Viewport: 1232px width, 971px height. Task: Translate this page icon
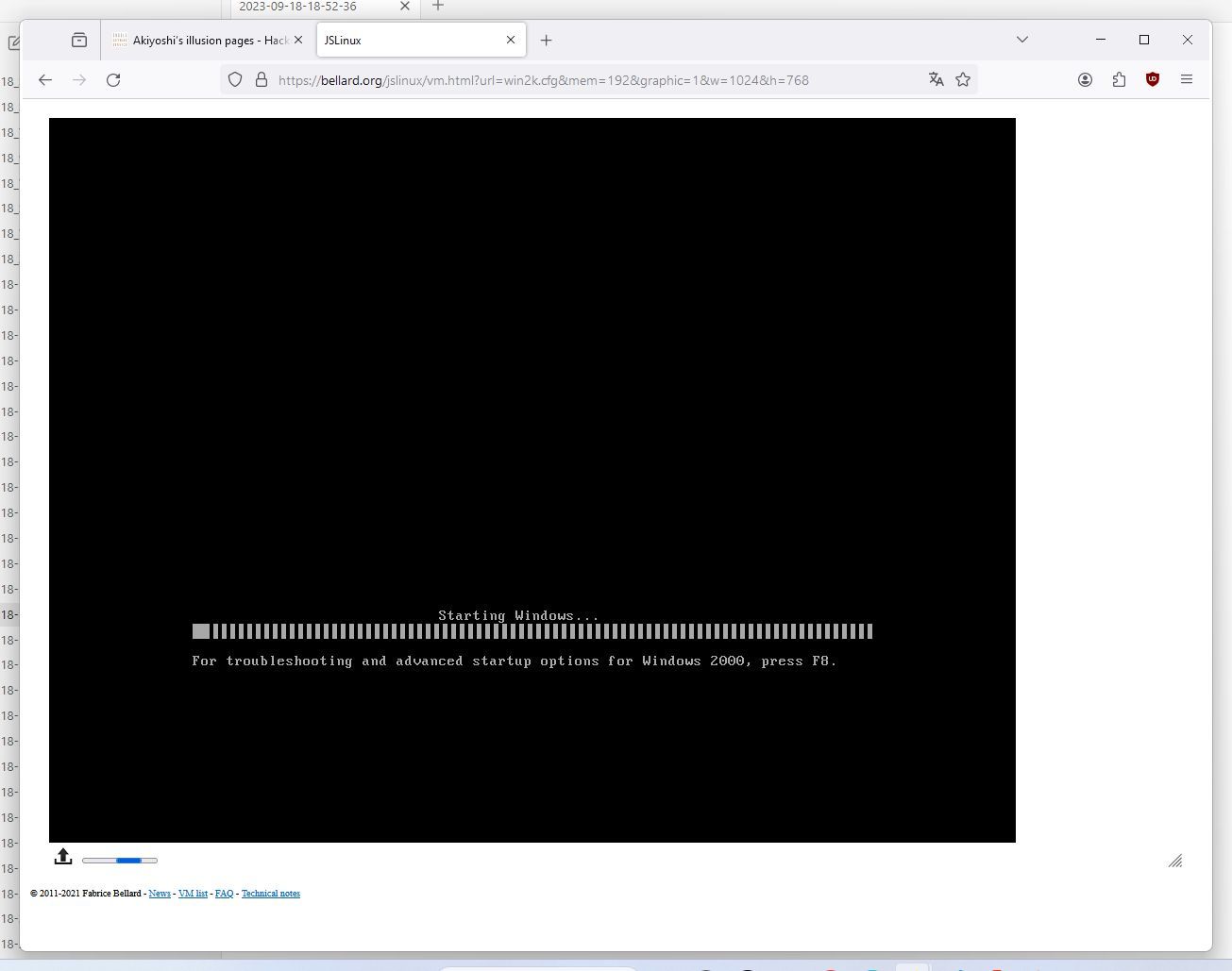[936, 80]
